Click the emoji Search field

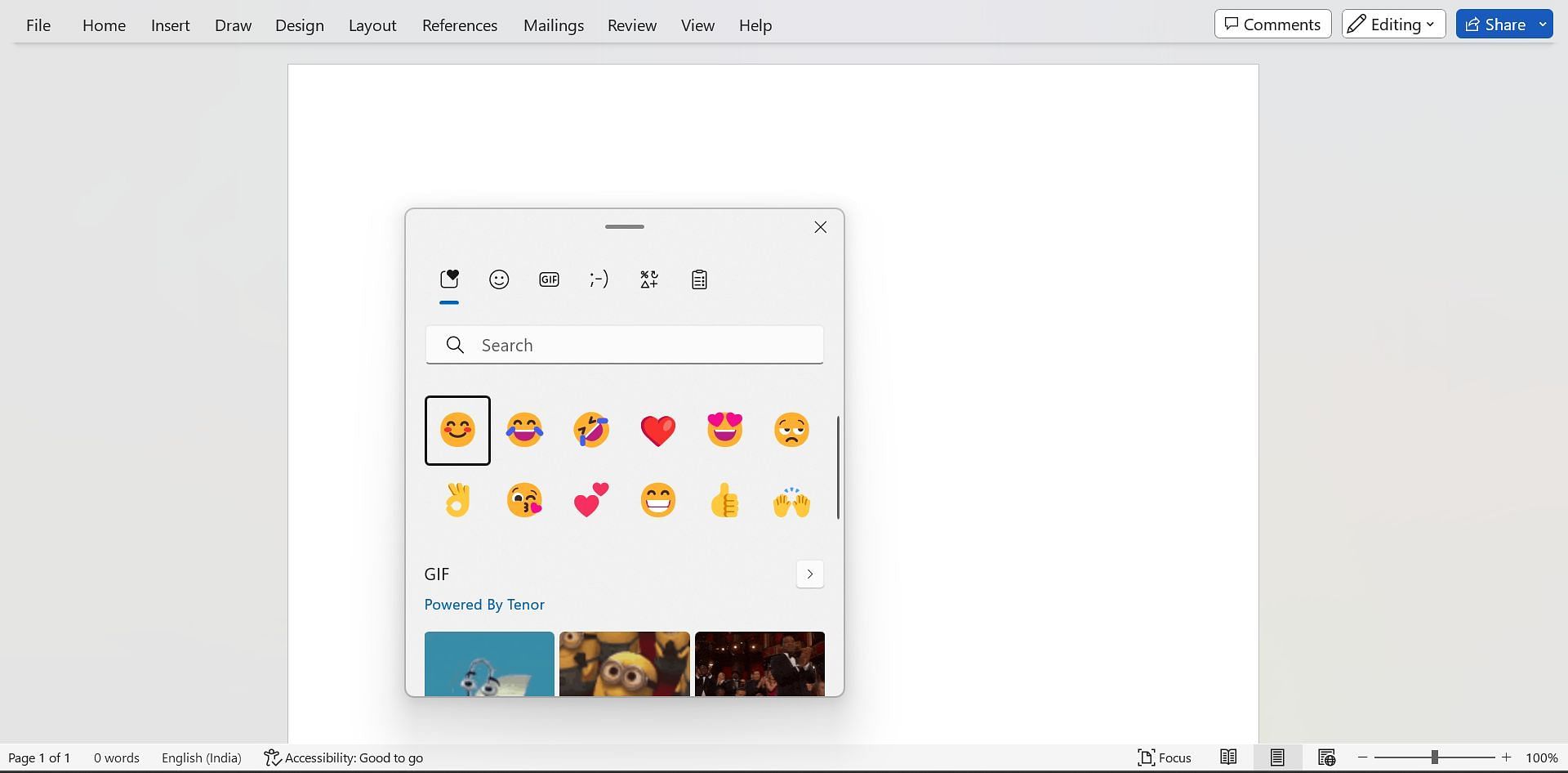click(624, 345)
